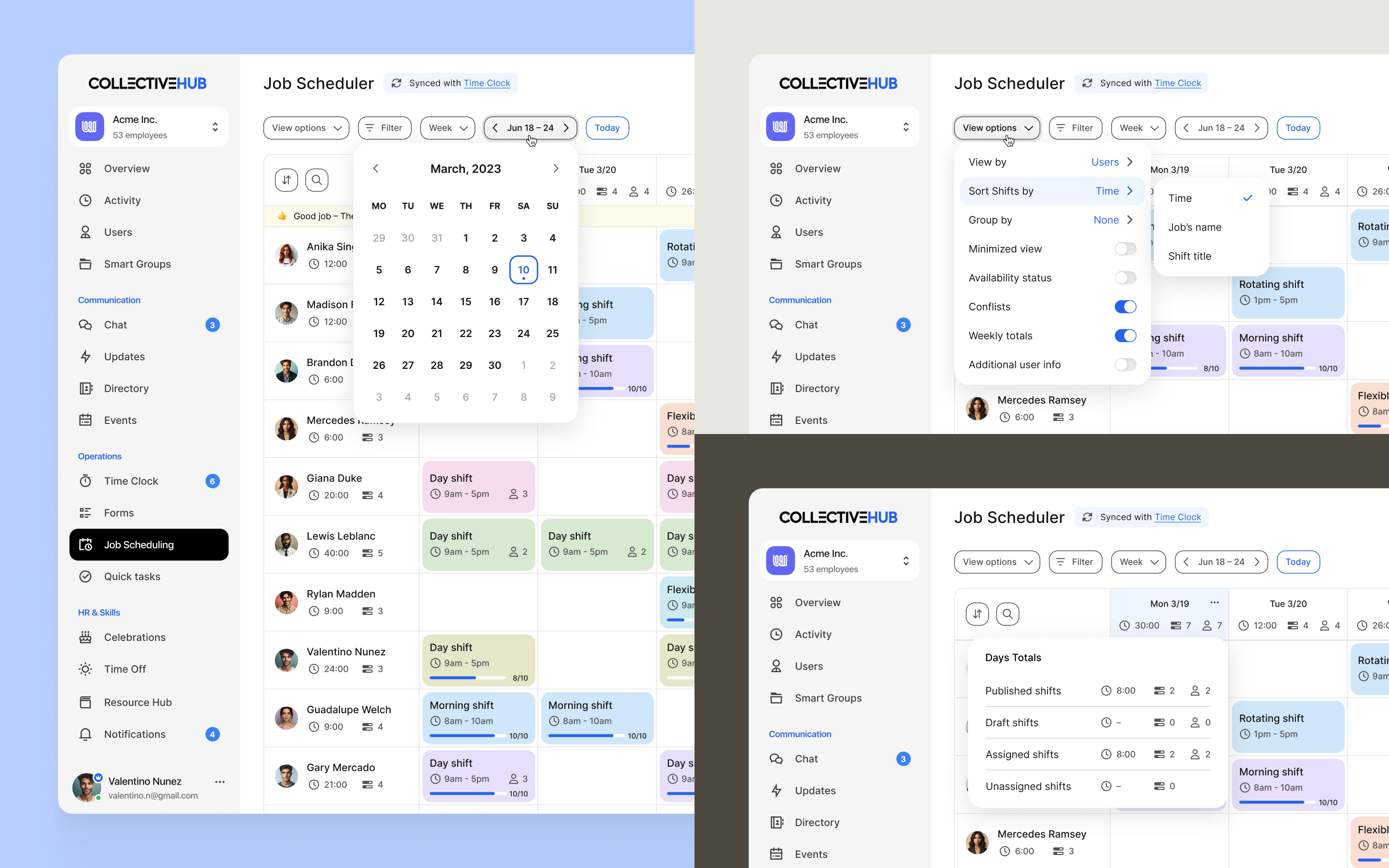This screenshot has height=868, width=1389.
Task: Open Time Clock link in left panel
Action: pyautogui.click(x=487, y=83)
